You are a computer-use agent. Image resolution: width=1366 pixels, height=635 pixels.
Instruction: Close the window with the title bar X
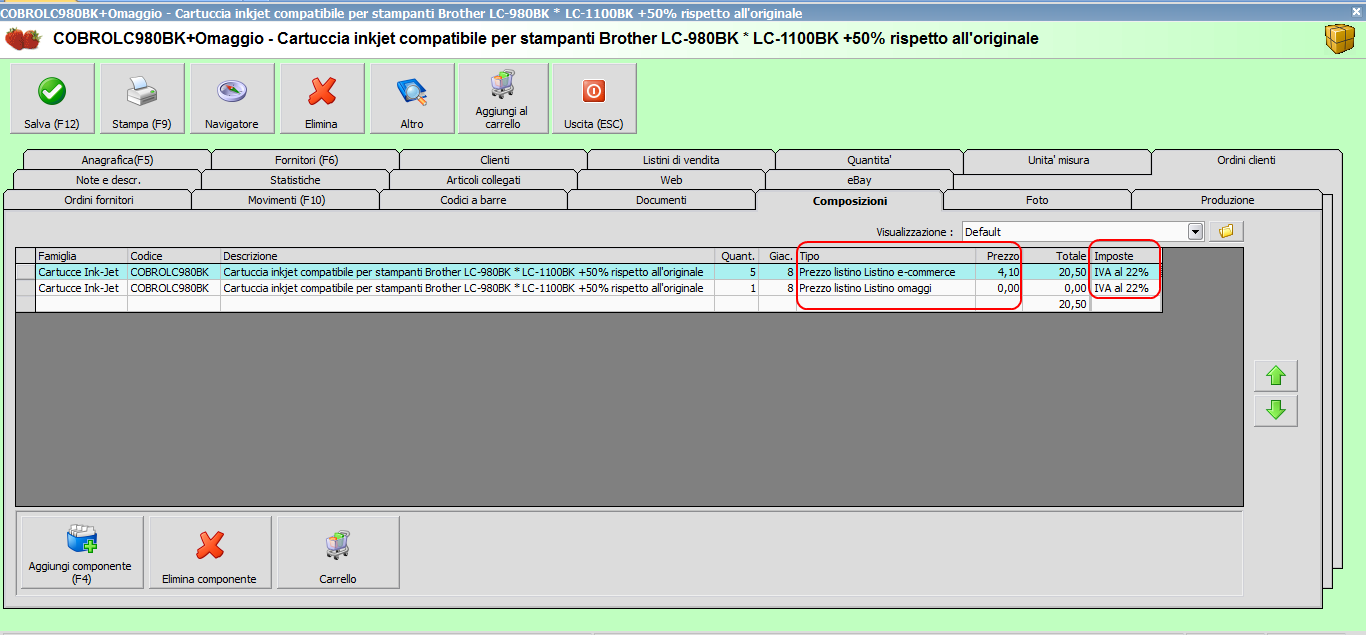(1355, 12)
